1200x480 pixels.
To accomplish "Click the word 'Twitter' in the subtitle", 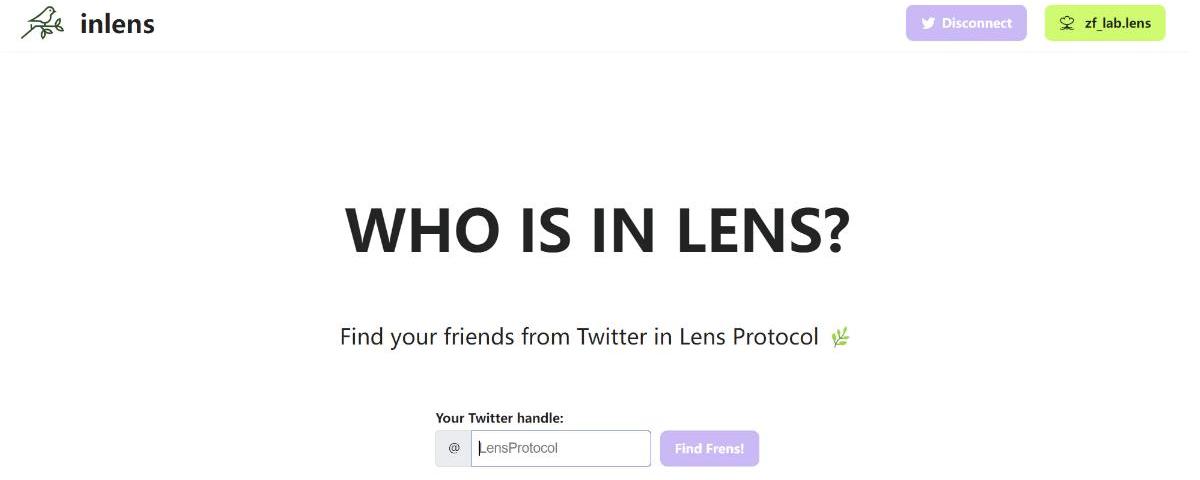I will 612,337.
